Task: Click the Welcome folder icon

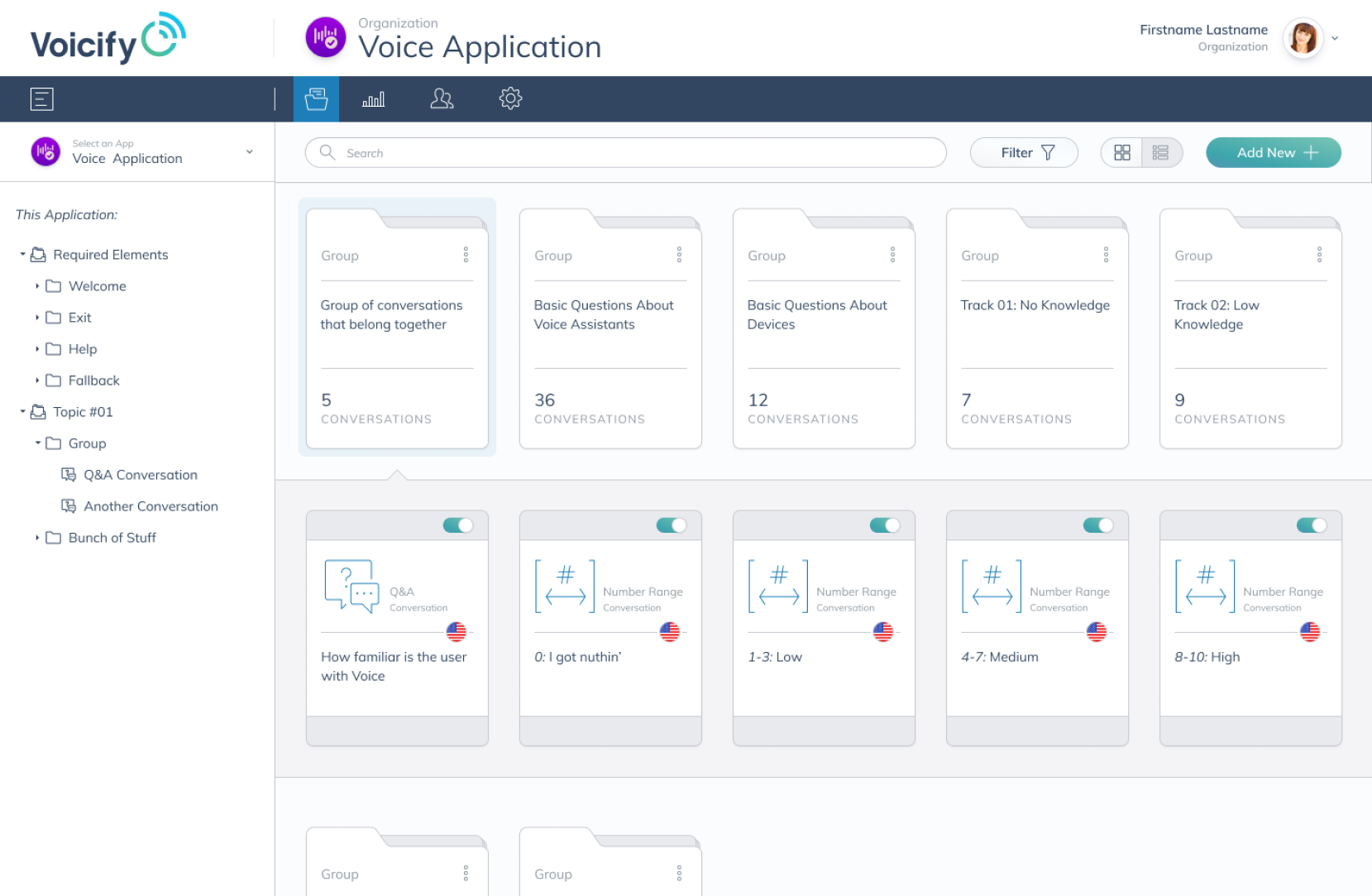Action: coord(54,286)
